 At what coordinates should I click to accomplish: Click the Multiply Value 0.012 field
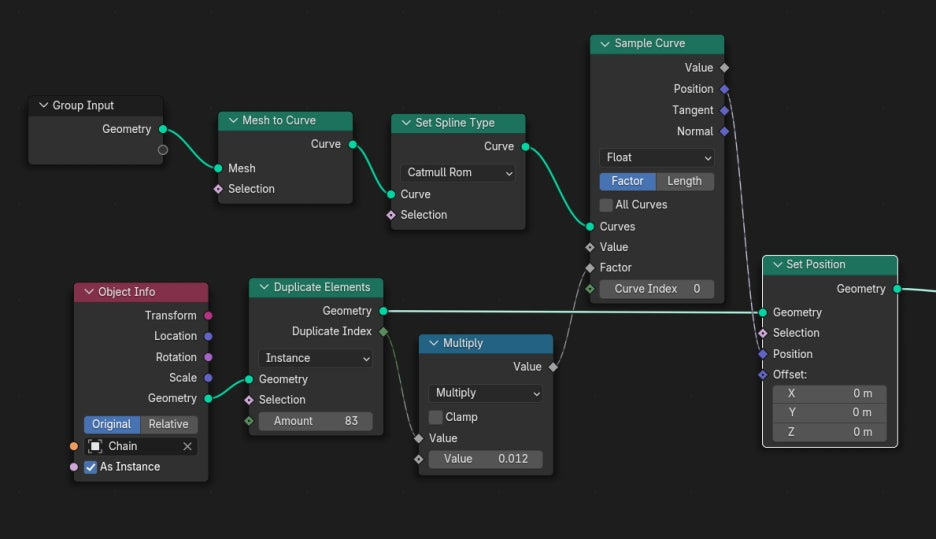pyautogui.click(x=485, y=459)
